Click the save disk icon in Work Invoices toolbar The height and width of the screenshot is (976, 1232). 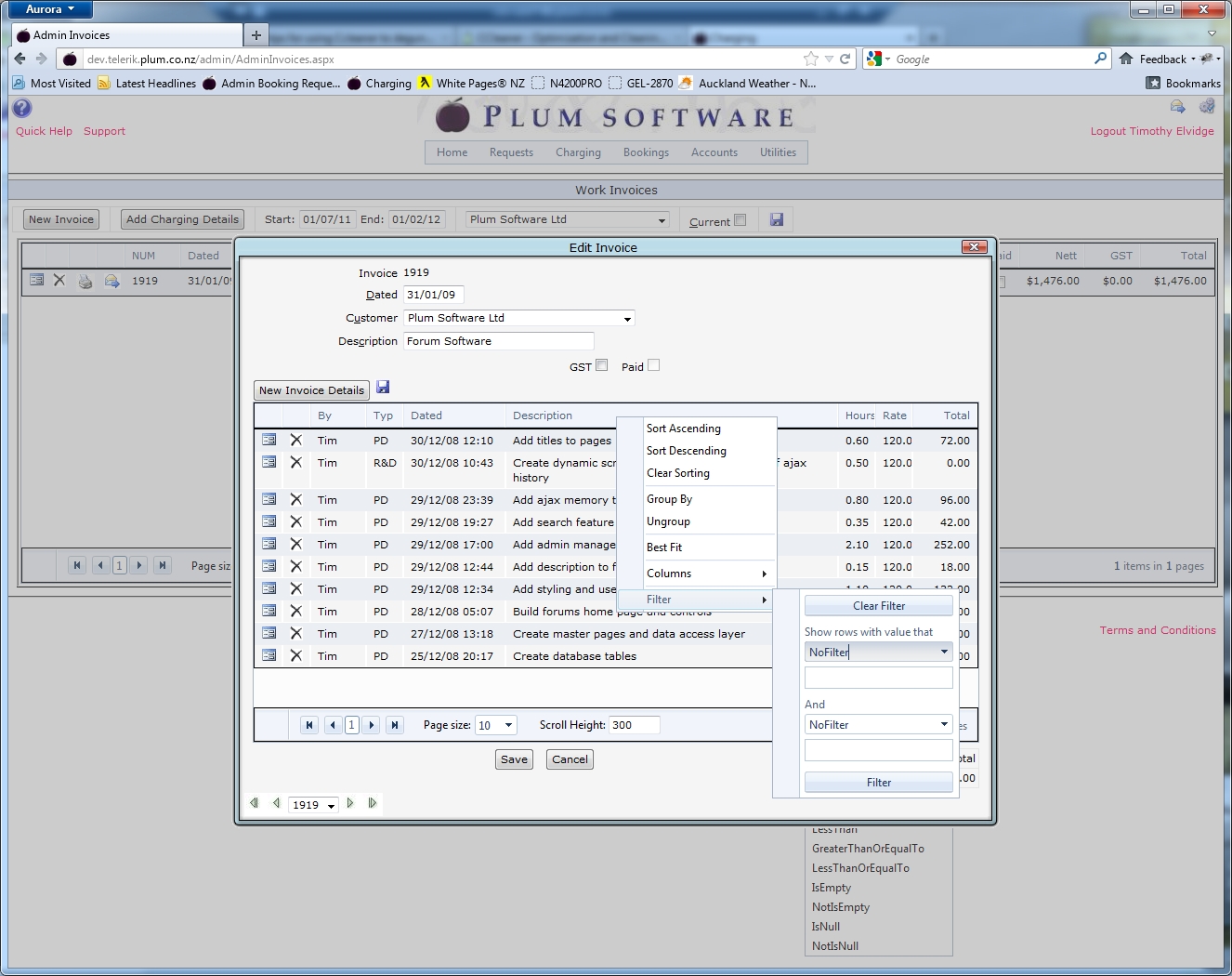click(777, 219)
